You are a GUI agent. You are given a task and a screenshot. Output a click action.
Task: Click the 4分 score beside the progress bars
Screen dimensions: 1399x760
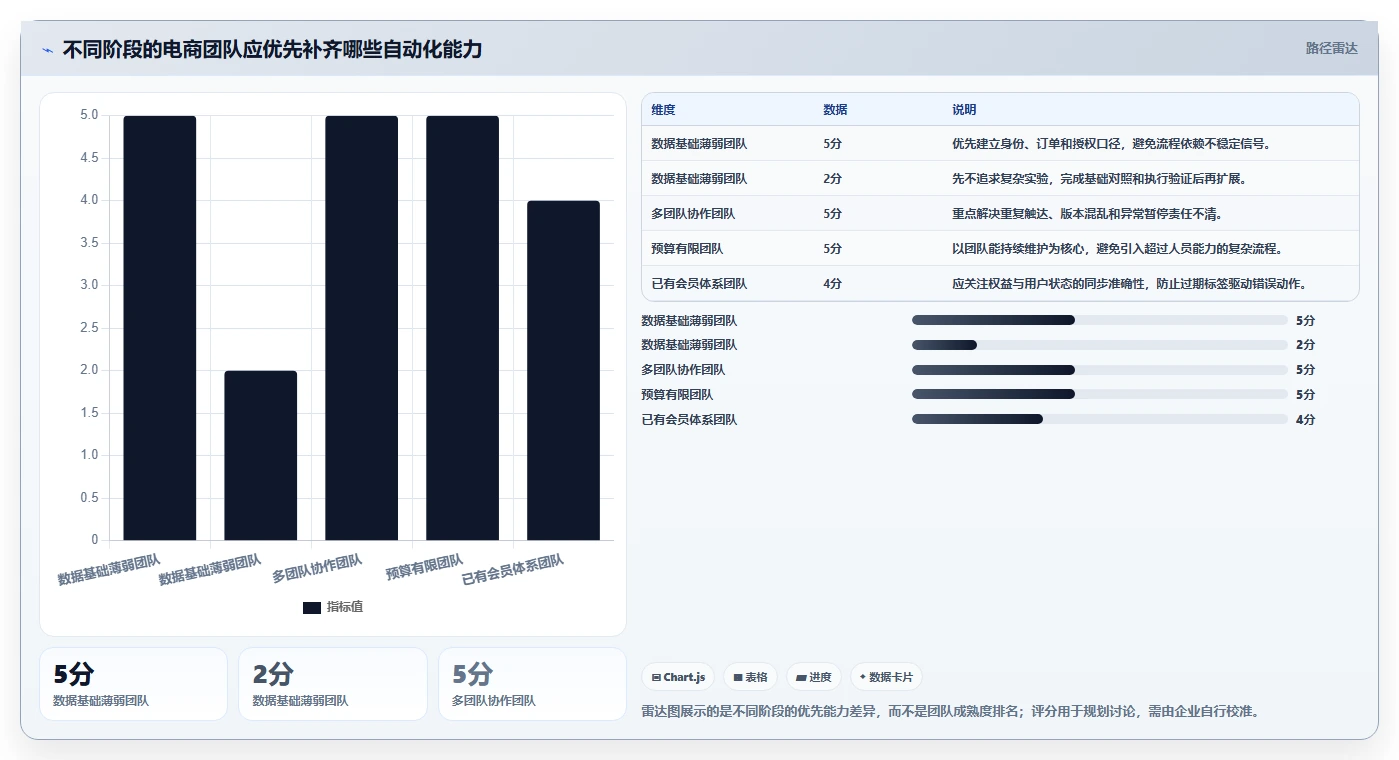(x=1305, y=420)
